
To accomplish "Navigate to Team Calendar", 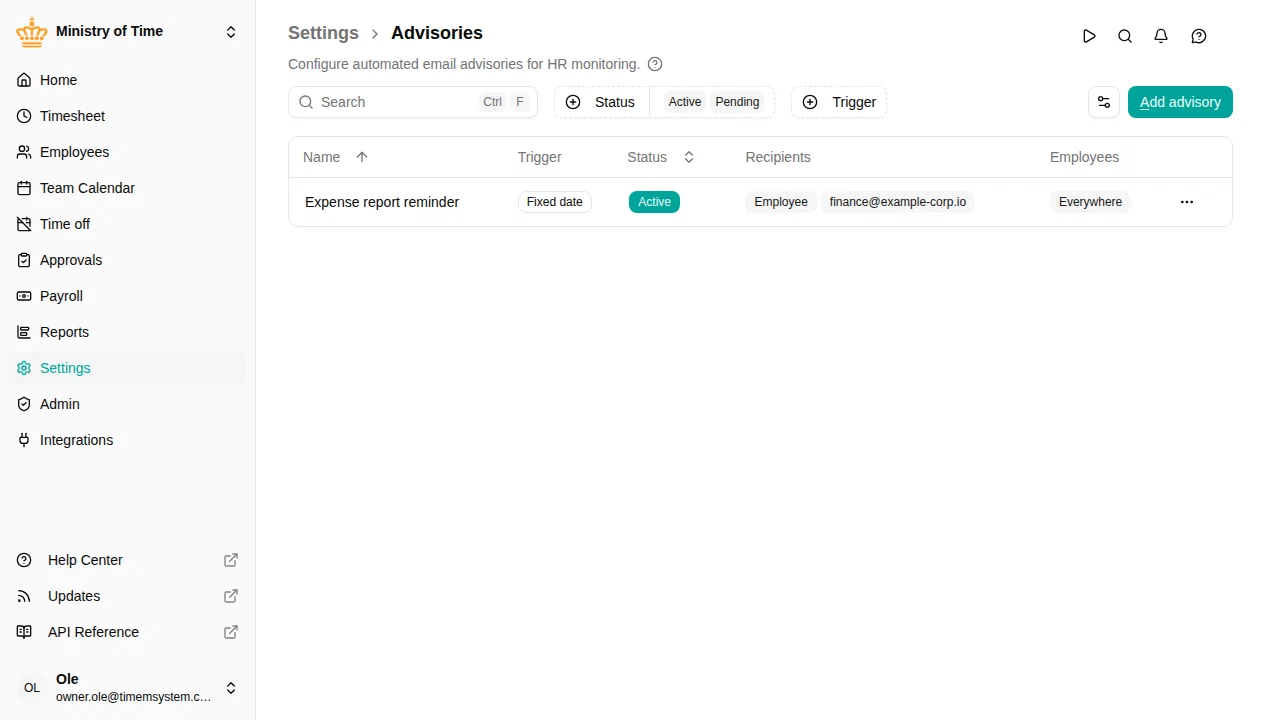I will tap(127, 188).
